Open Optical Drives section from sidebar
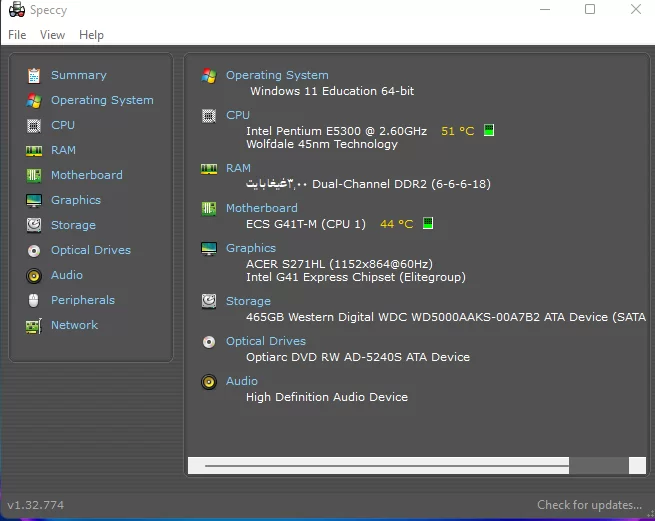This screenshot has height=521, width=655. (91, 250)
